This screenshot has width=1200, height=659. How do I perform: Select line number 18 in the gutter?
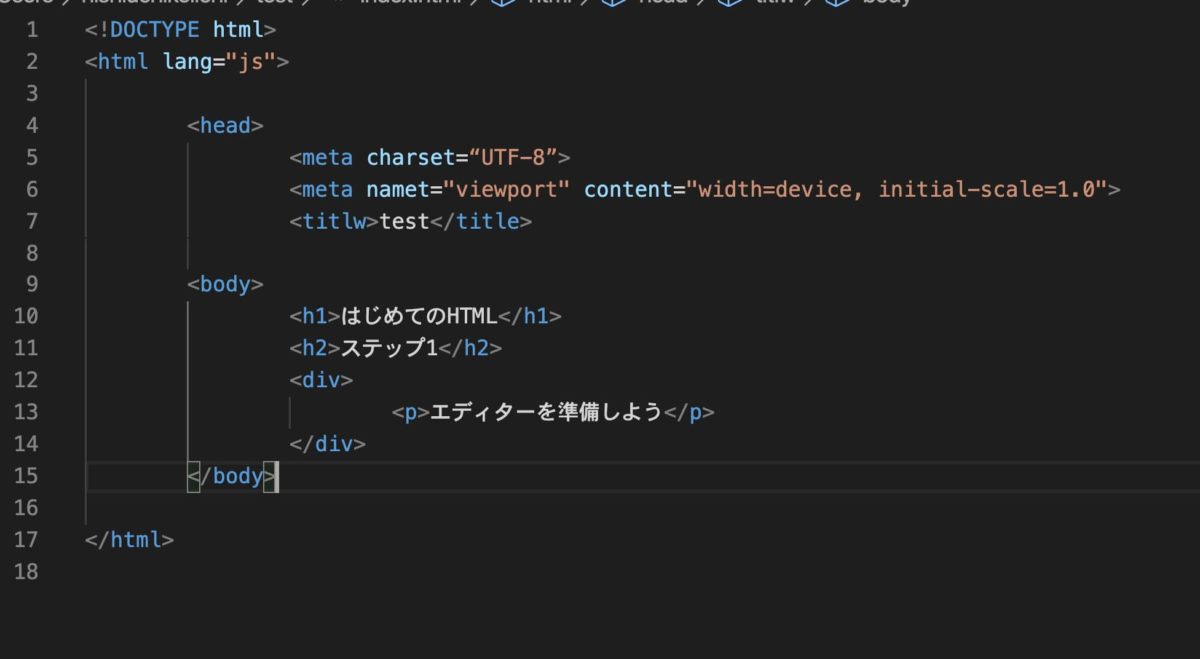click(26, 572)
